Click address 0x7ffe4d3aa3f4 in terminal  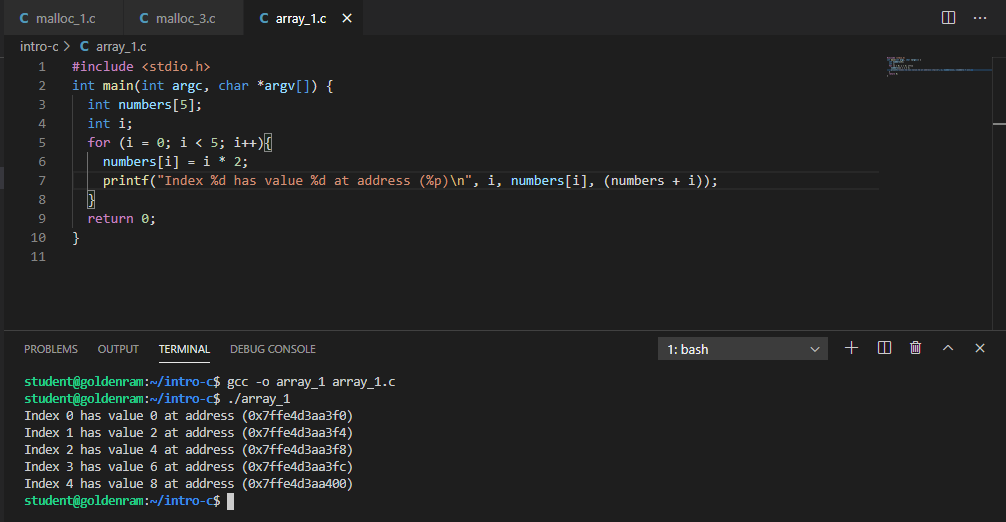pos(298,433)
